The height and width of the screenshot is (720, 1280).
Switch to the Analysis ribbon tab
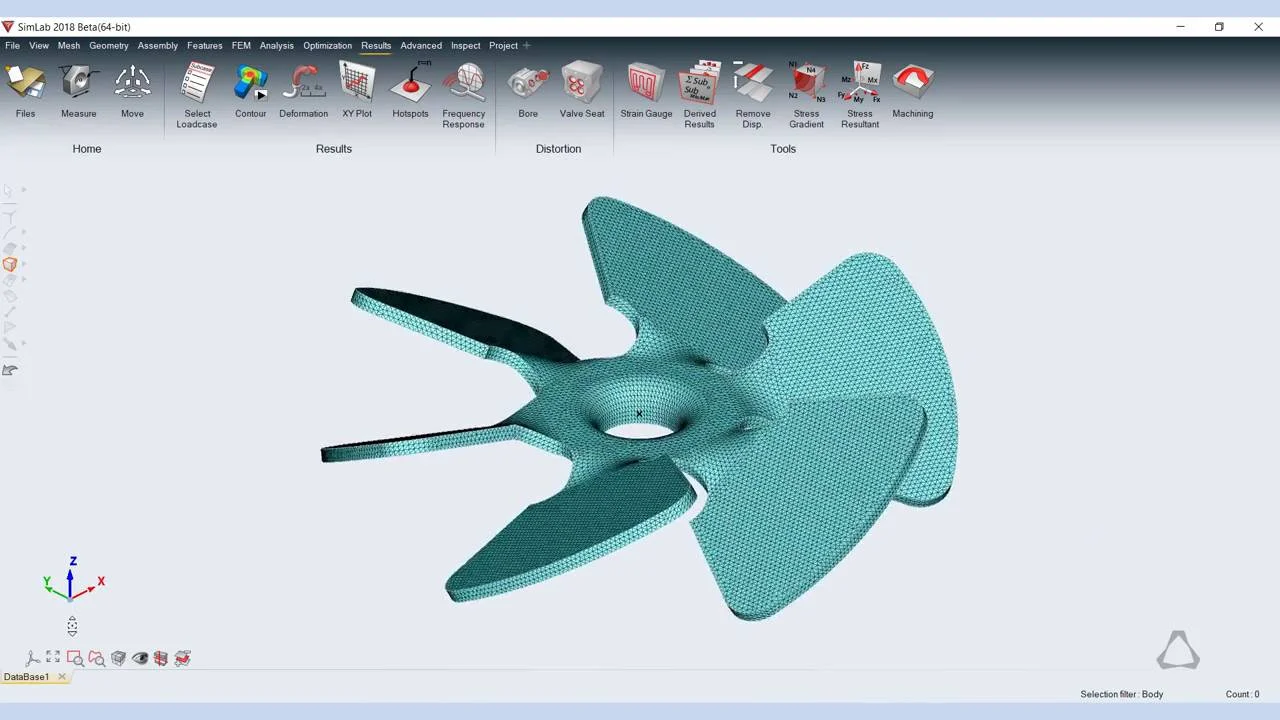(276, 45)
